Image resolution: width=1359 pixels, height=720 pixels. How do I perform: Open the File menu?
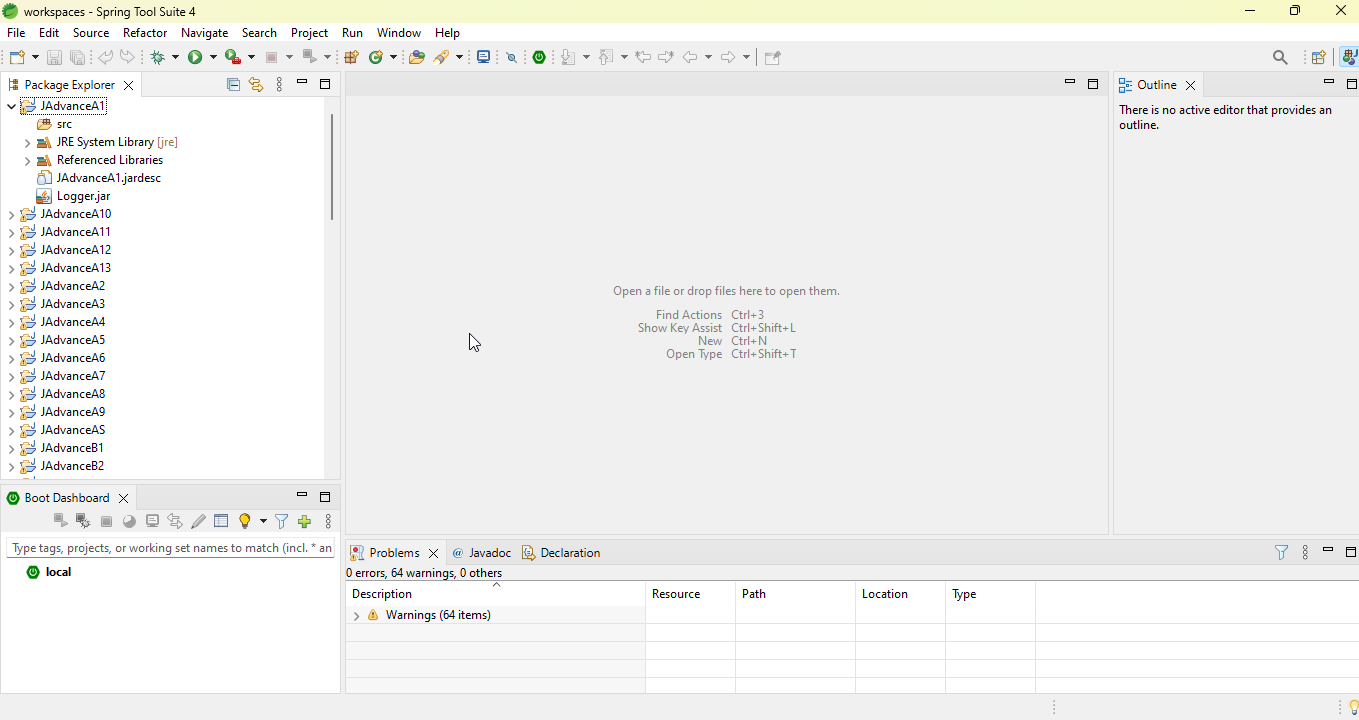coord(16,33)
